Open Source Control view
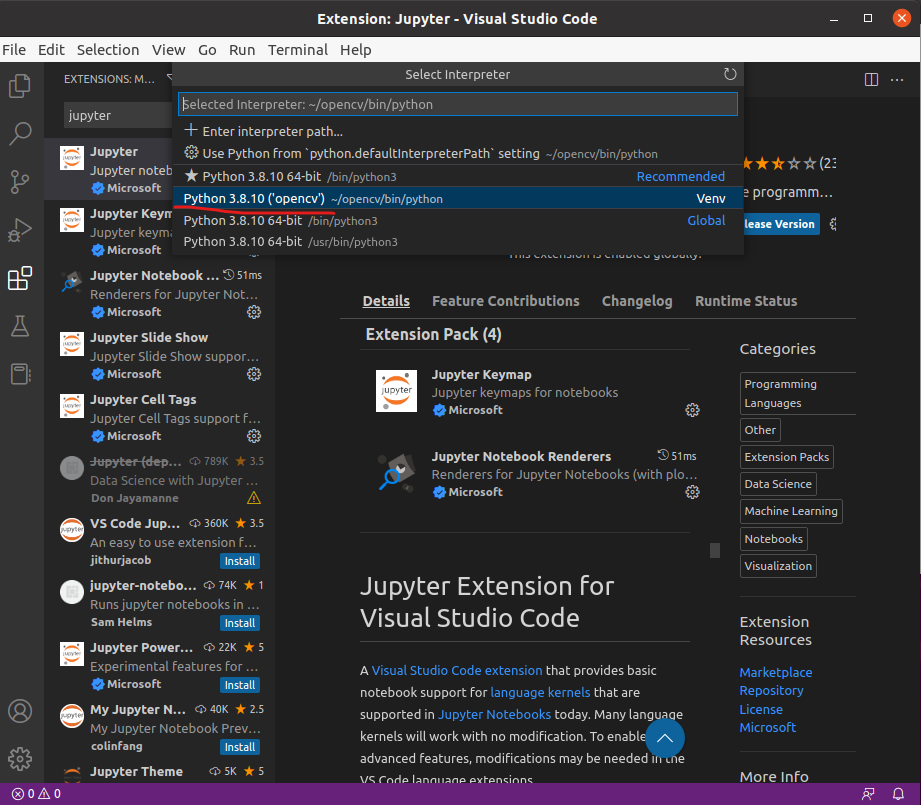 pos(20,181)
